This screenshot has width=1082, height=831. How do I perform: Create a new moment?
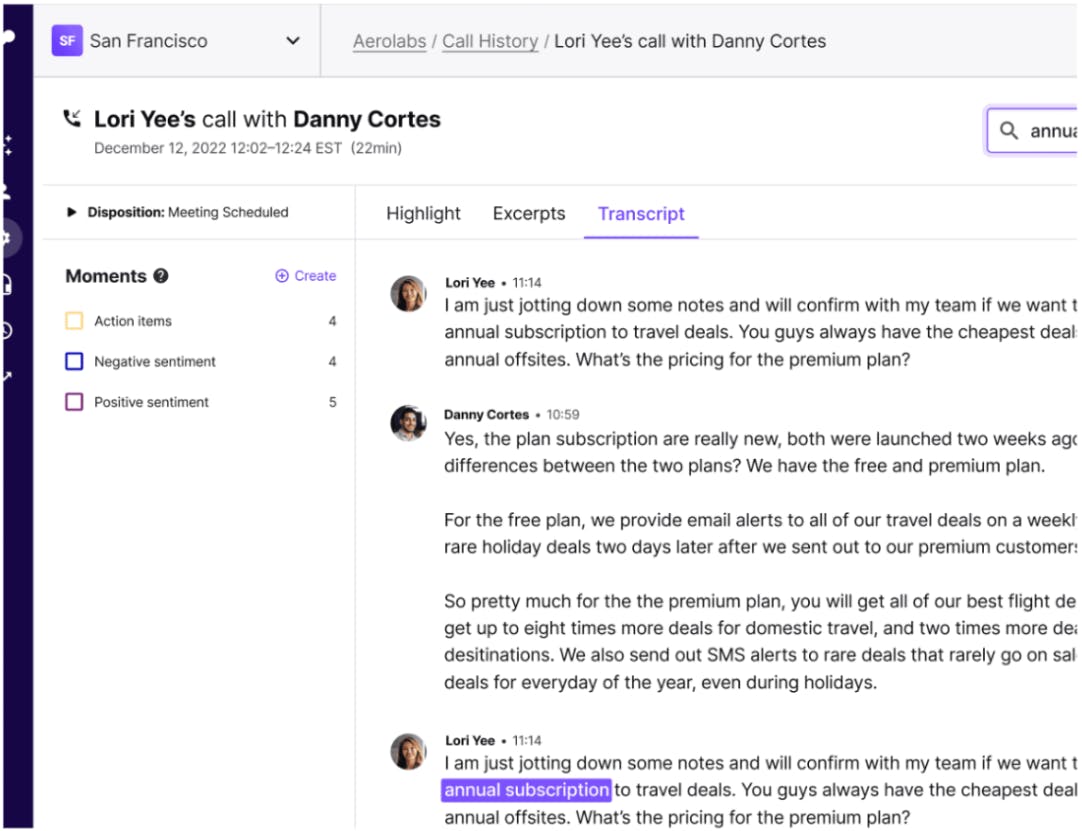pos(306,276)
